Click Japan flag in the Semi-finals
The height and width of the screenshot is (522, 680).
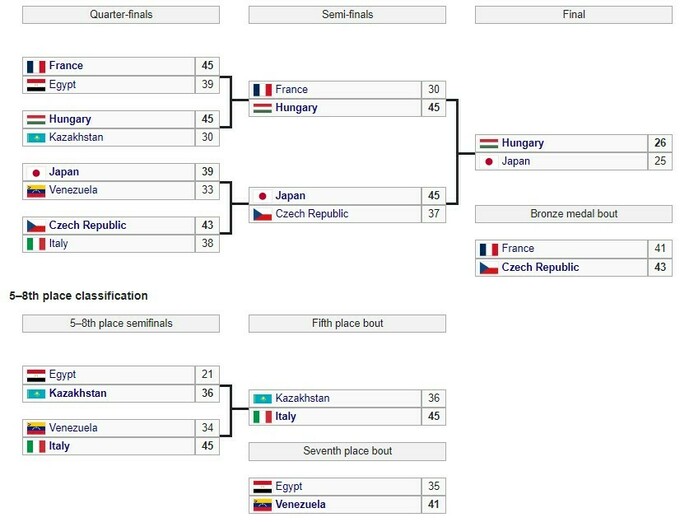pos(263,196)
